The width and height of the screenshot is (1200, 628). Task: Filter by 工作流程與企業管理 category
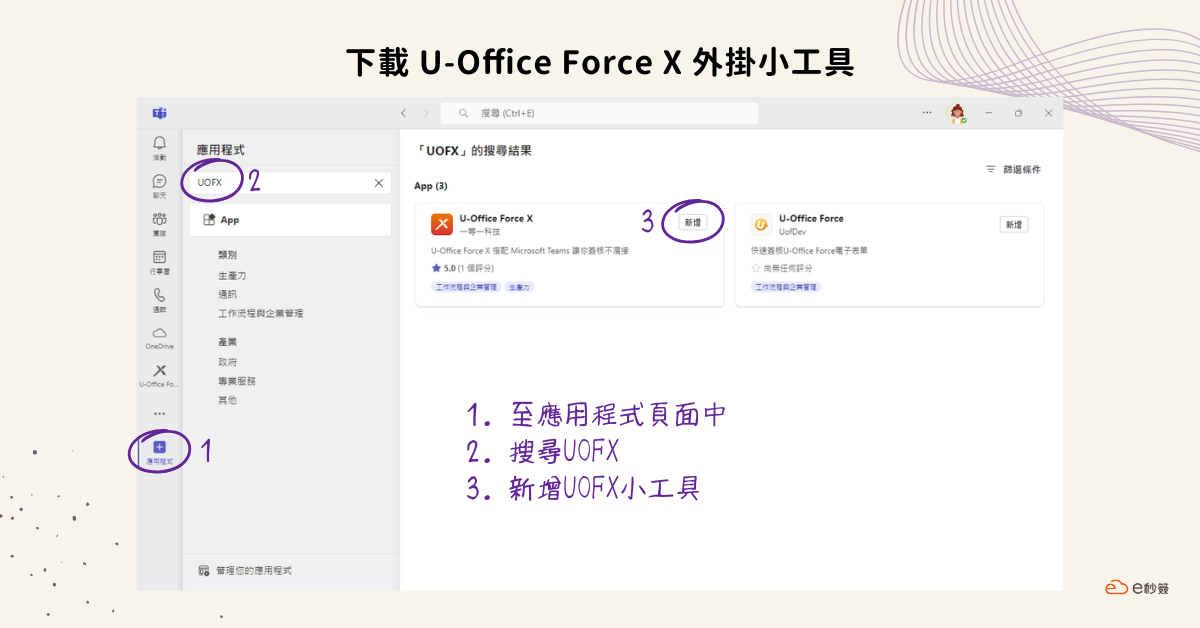point(260,313)
